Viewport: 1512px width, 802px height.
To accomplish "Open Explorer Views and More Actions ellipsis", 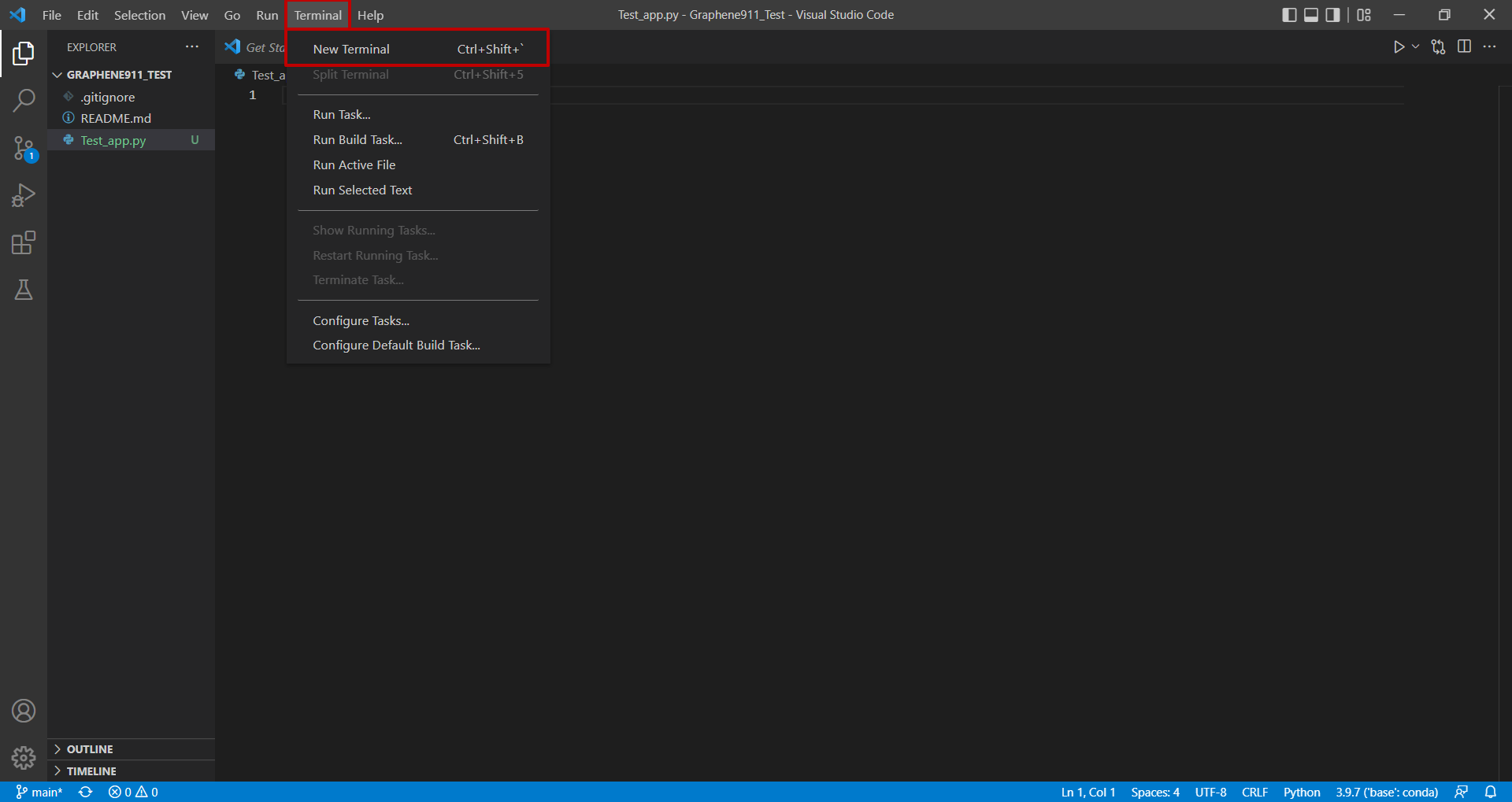I will 192,47.
